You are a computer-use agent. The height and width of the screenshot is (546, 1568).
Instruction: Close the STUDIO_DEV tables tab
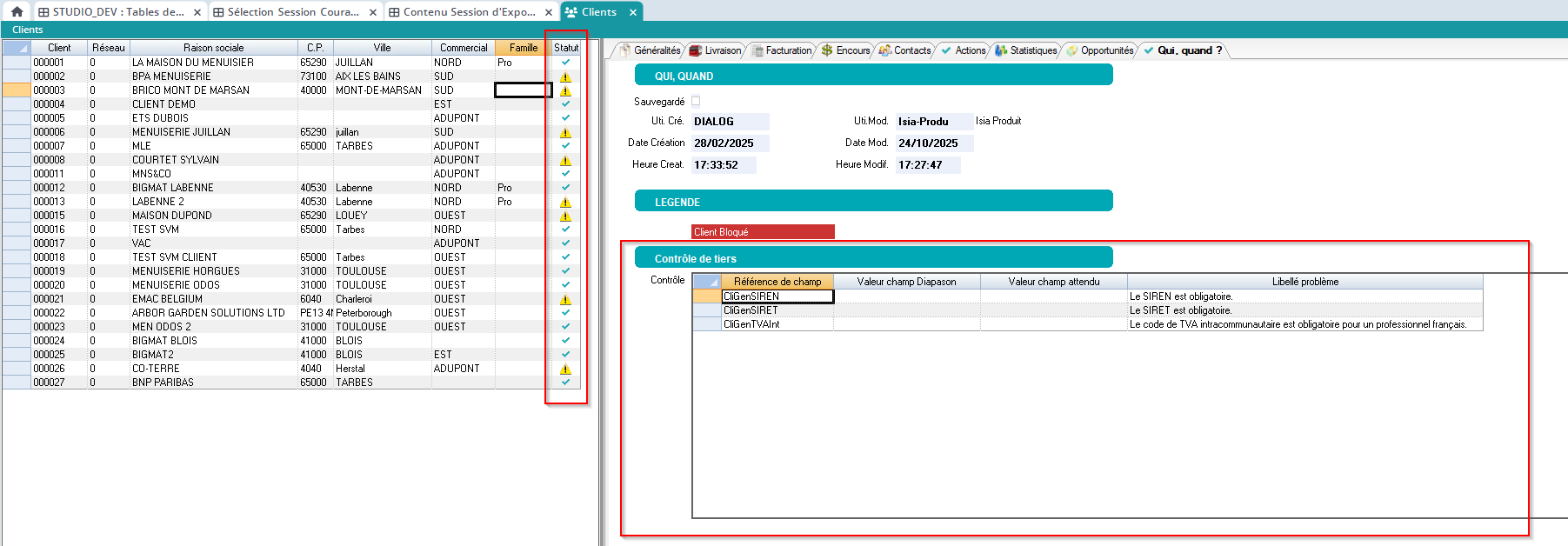[x=197, y=12]
